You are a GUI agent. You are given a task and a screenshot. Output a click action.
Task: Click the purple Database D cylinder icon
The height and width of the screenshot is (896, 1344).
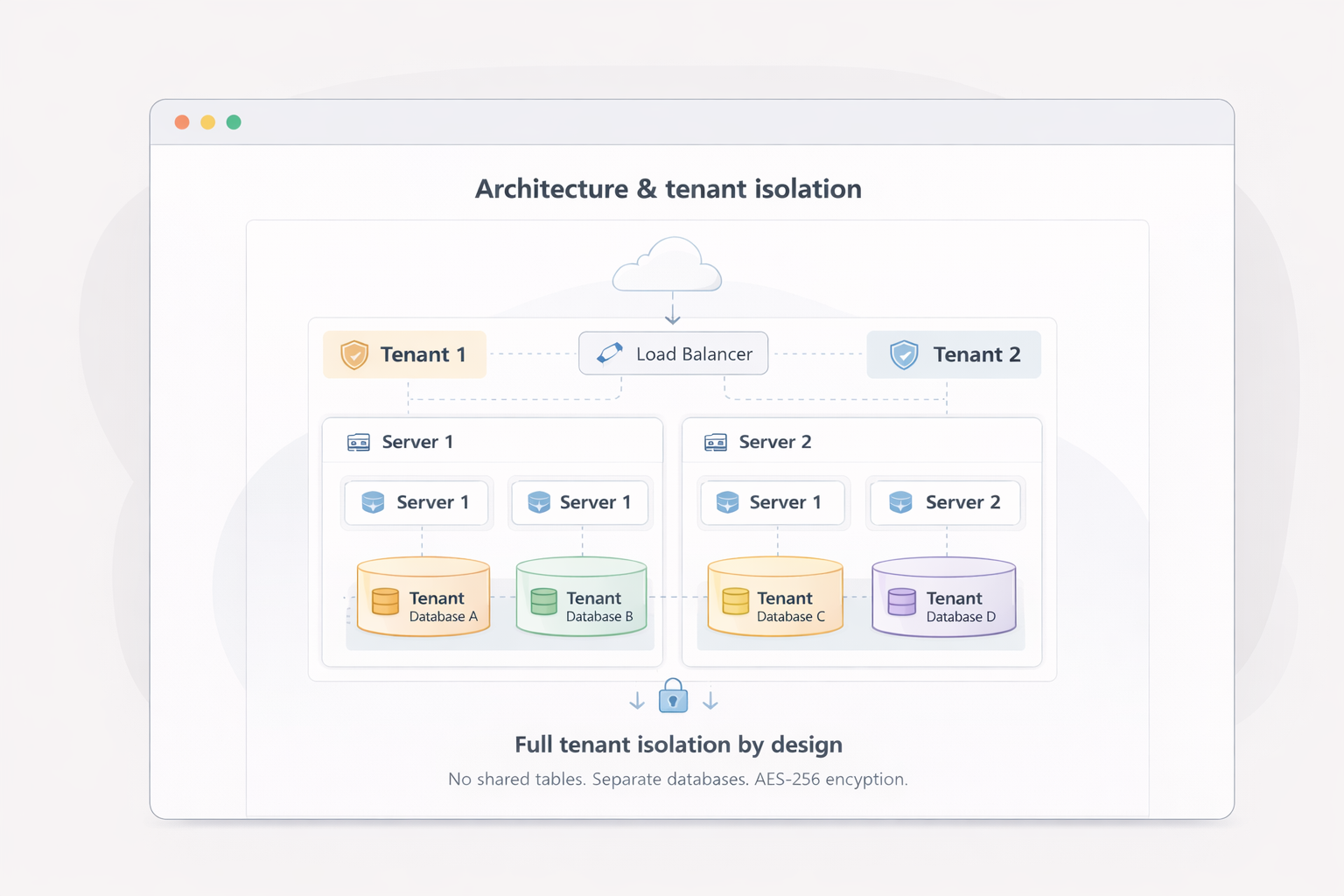point(901,601)
